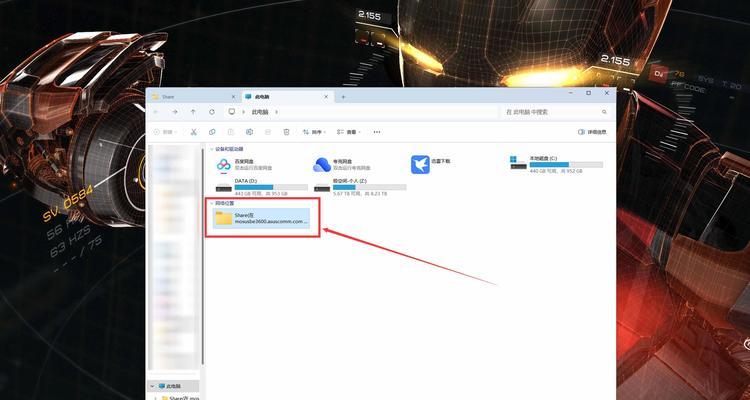
Task: Close the Share tab
Action: tap(233, 97)
